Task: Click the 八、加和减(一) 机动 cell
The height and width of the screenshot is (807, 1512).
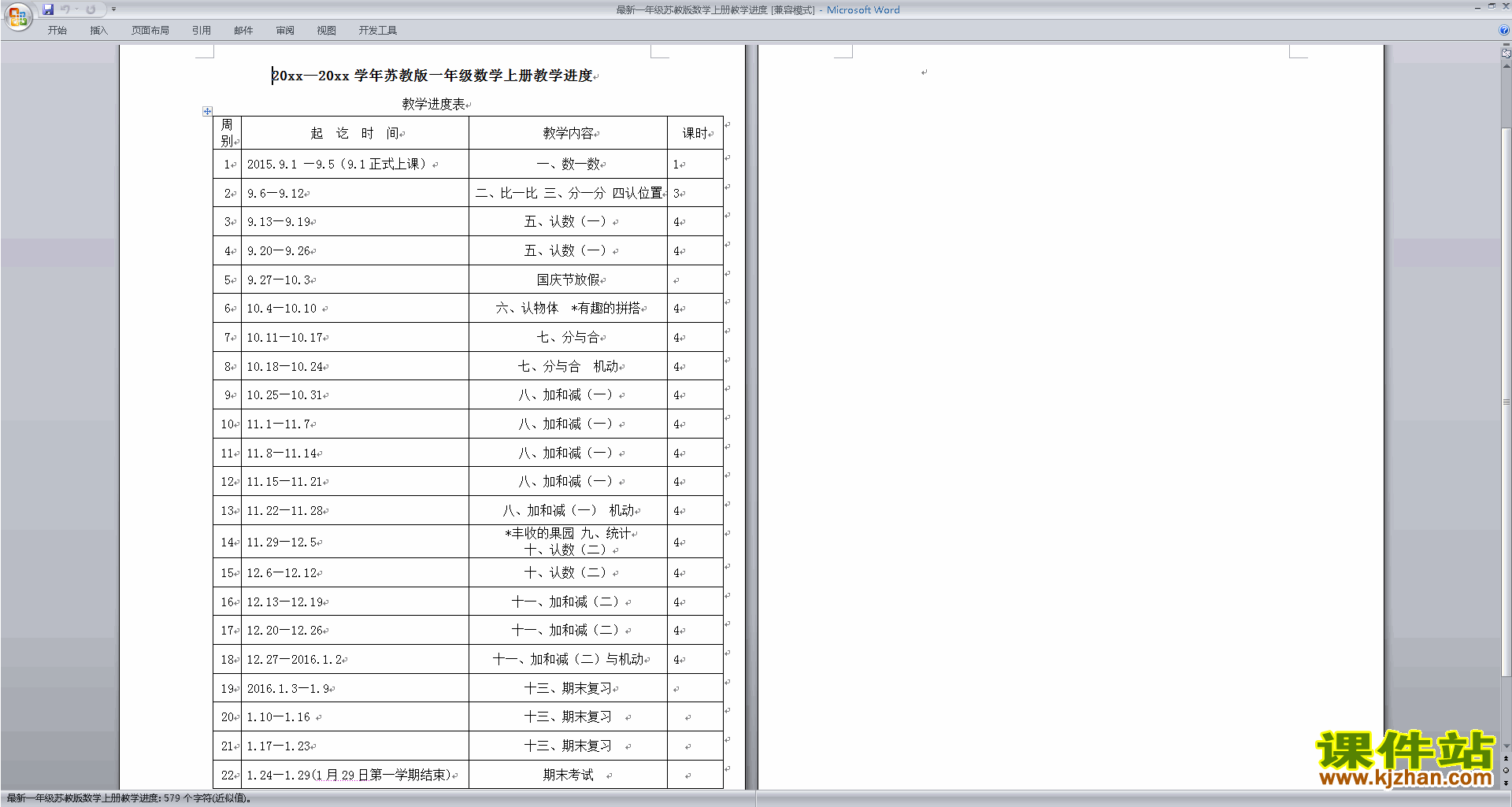Action: pyautogui.click(x=568, y=510)
